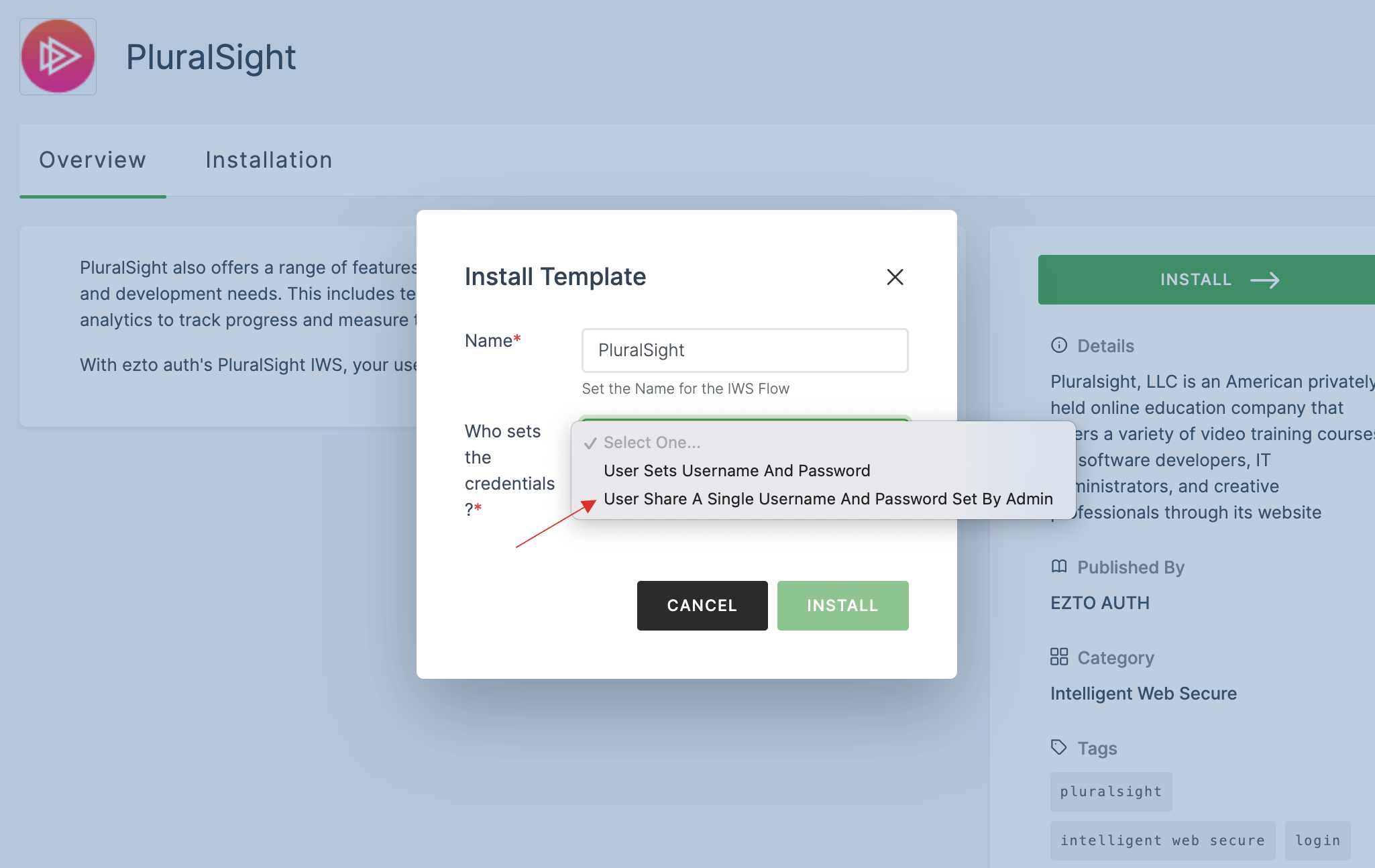The width and height of the screenshot is (1375, 868).
Task: Click the close X icon on modal
Action: click(x=894, y=276)
